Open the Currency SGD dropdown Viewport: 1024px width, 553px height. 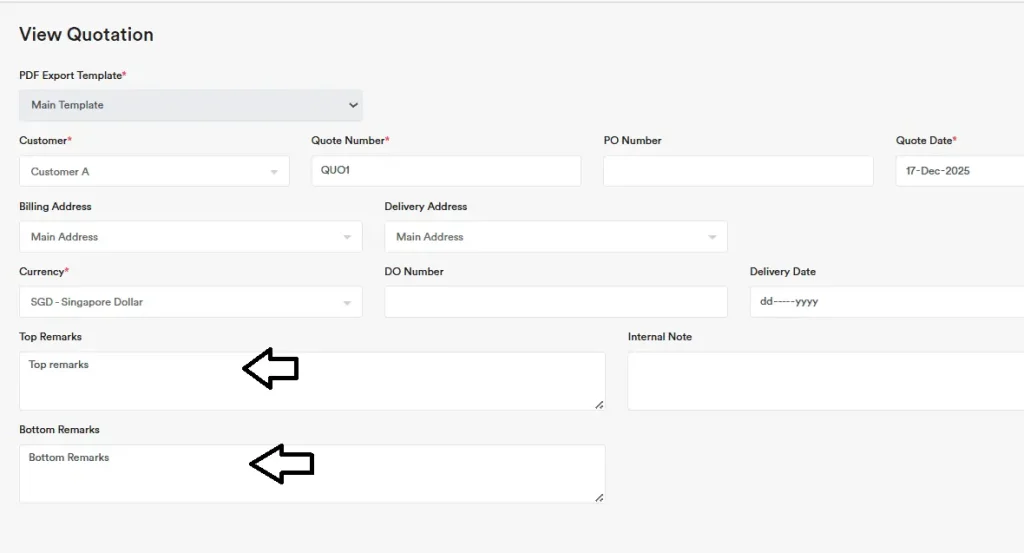pos(190,302)
